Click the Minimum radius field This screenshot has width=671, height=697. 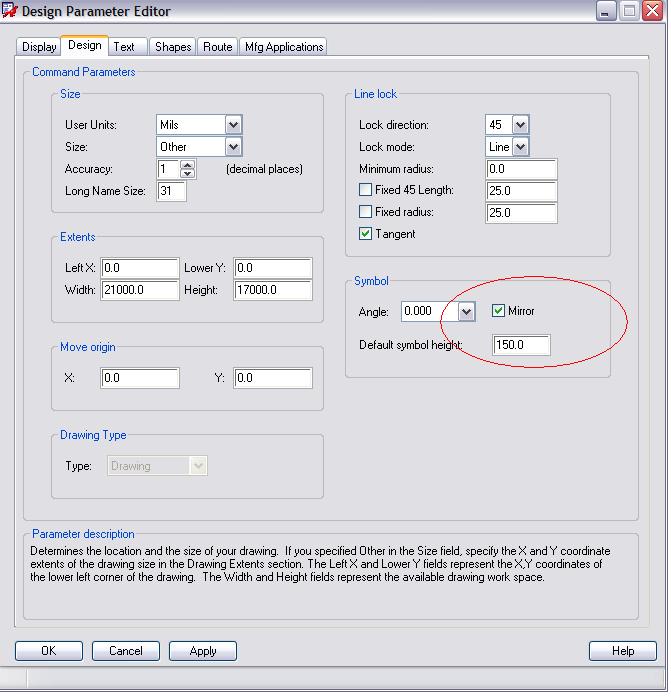[521, 169]
